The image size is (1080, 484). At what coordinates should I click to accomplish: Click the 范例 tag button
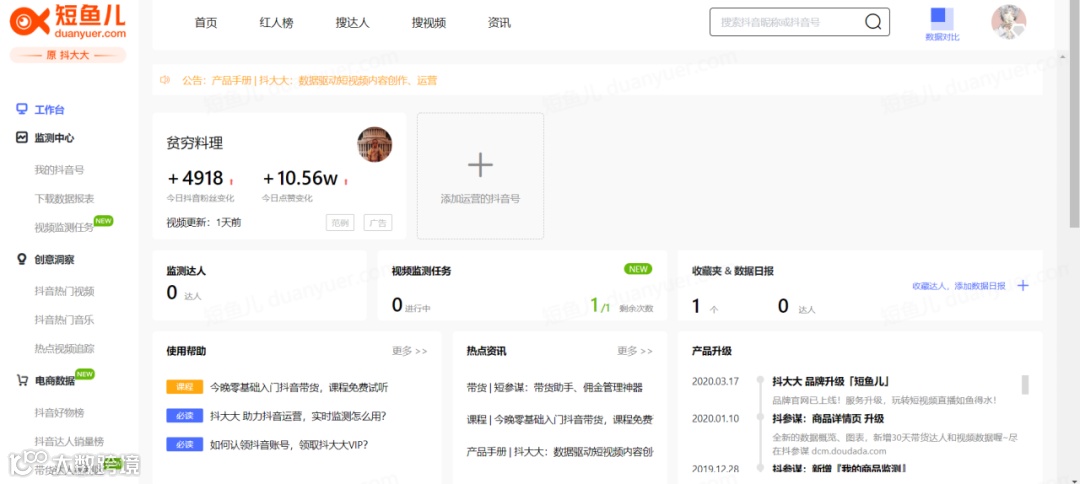pyautogui.click(x=340, y=222)
